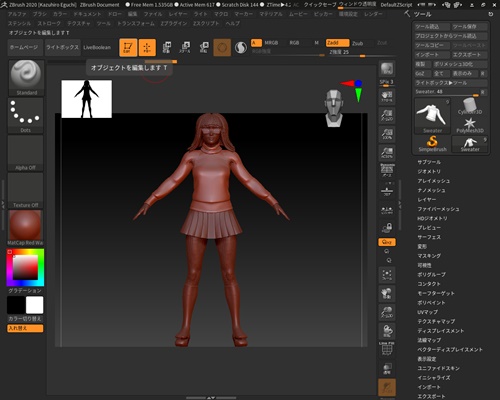Select the large Sweater tool thumbnail
The width and height of the screenshot is (500, 400).
432,116
